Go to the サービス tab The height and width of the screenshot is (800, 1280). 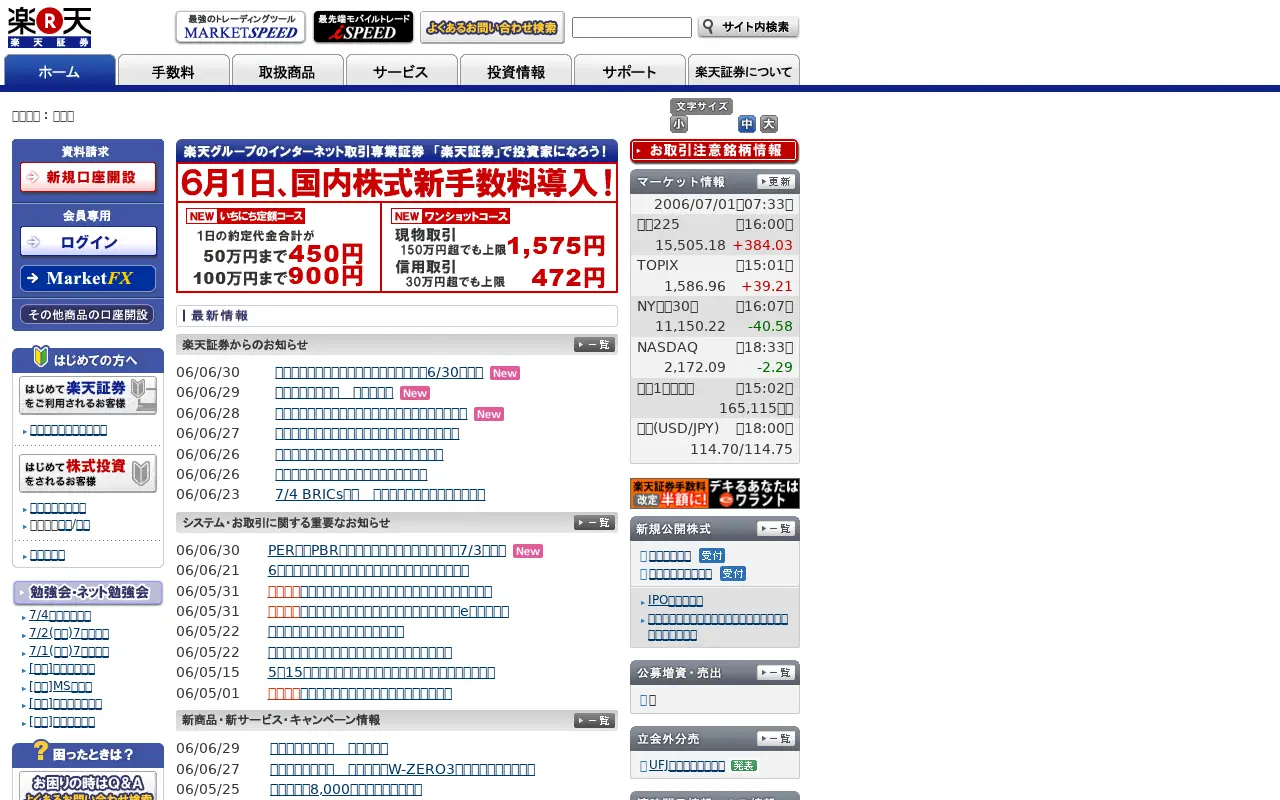402,71
